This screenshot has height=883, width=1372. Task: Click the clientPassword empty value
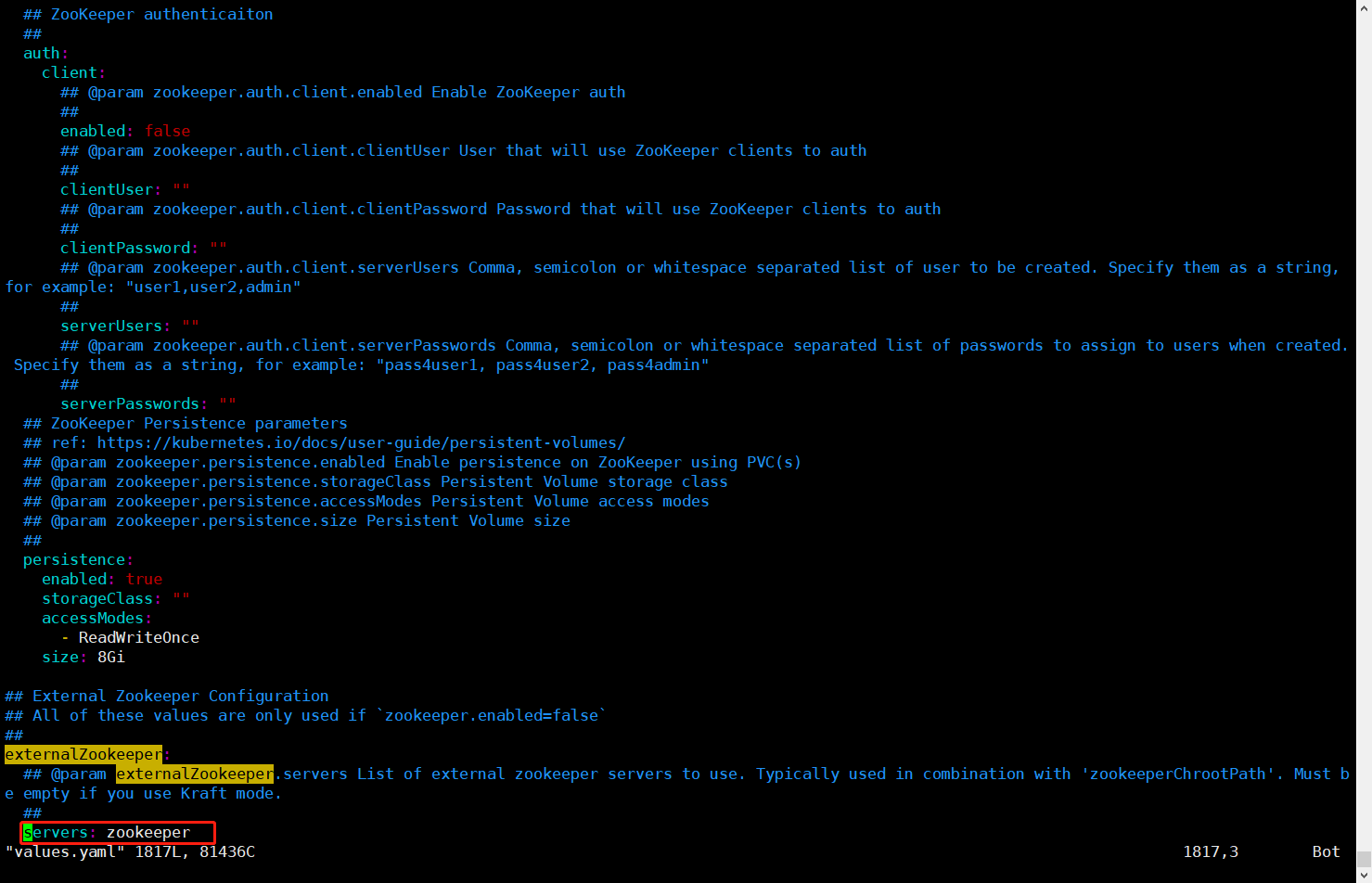tap(218, 248)
